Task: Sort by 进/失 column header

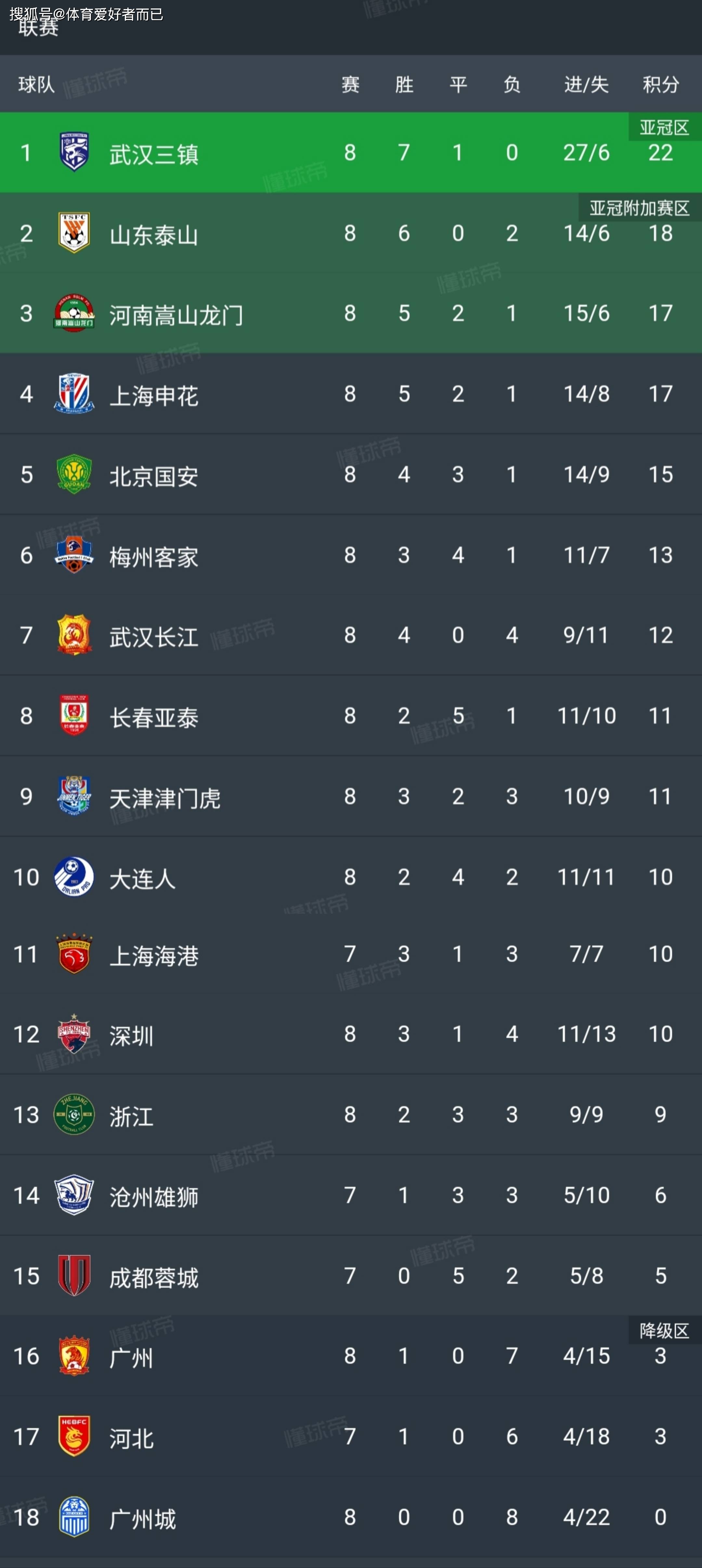Action: (x=586, y=84)
